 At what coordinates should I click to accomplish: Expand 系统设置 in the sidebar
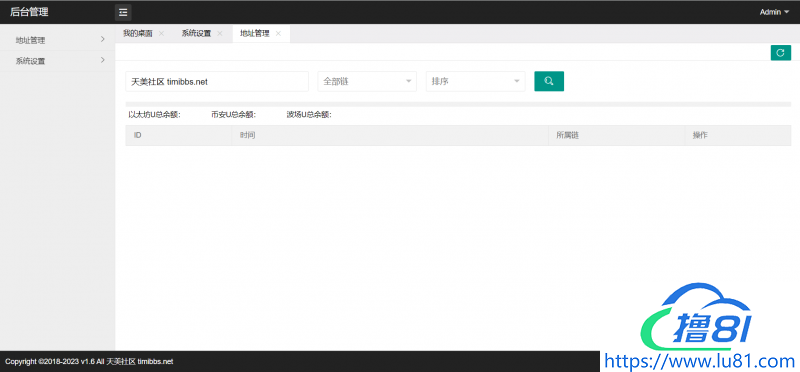(x=58, y=61)
